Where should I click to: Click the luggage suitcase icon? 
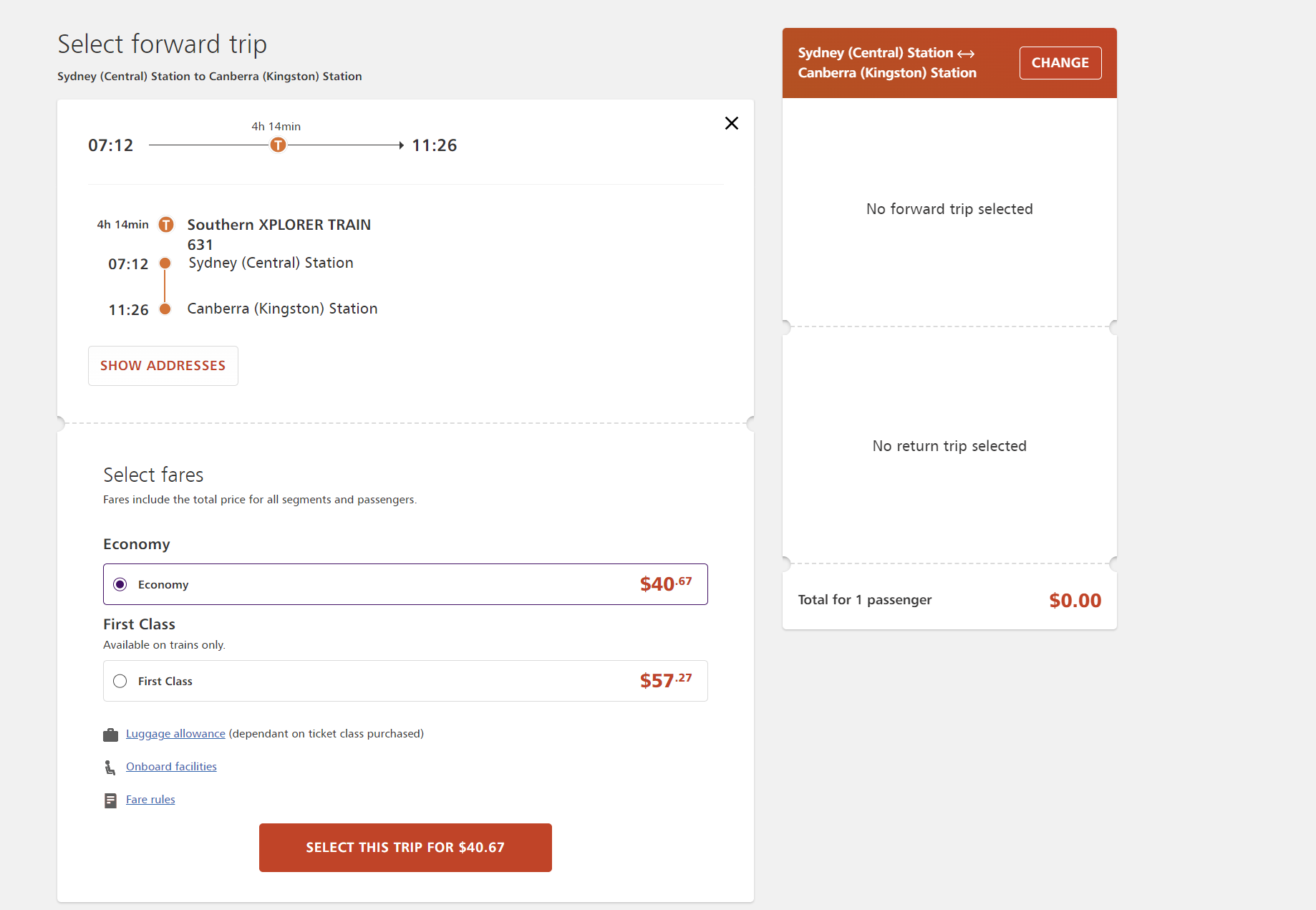tap(110, 735)
